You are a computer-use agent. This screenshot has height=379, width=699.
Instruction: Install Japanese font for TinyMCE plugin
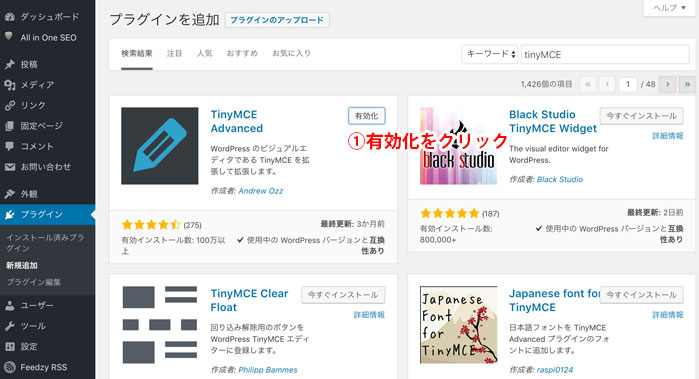pos(641,295)
